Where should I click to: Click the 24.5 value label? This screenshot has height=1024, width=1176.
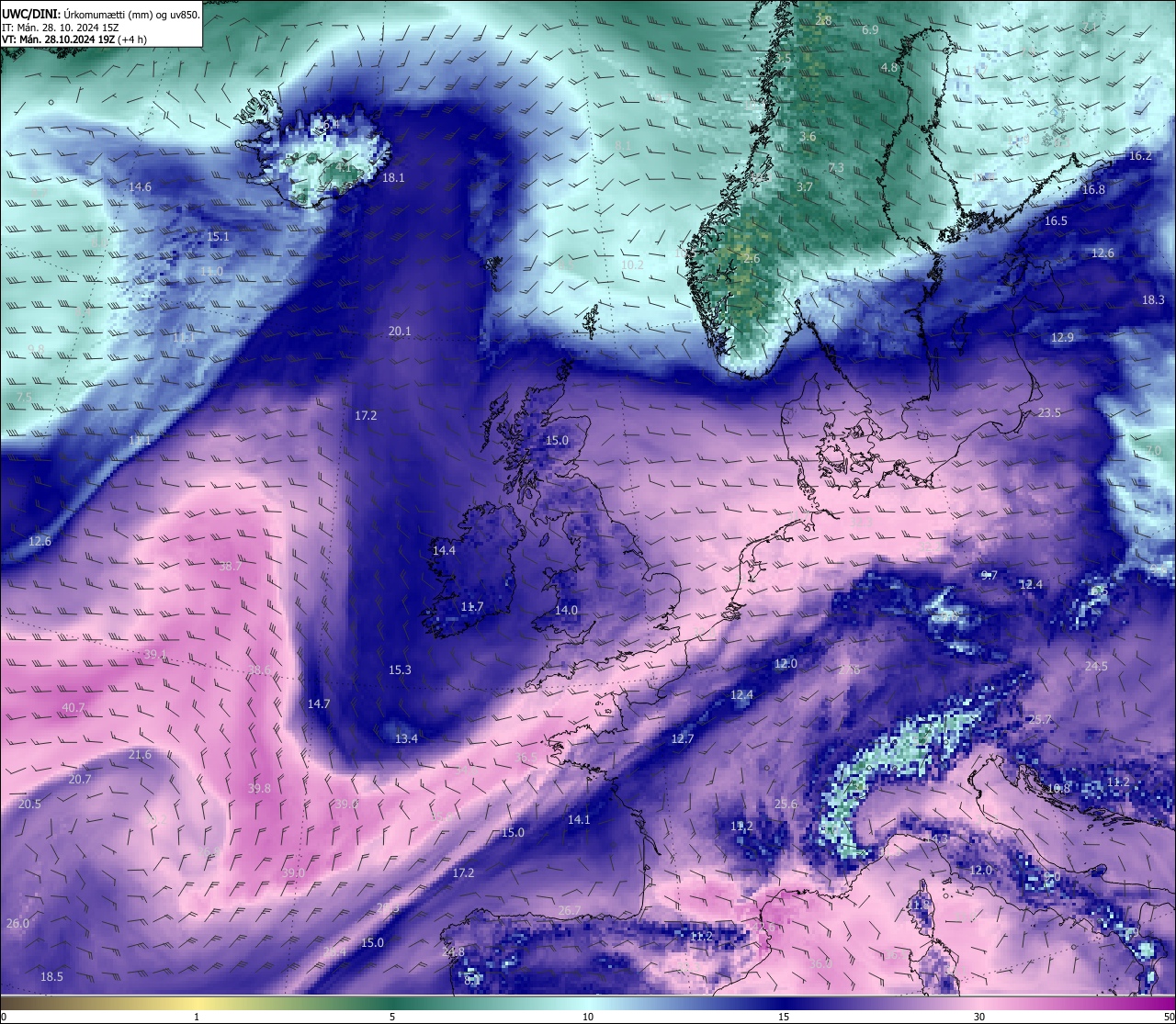point(1096,666)
